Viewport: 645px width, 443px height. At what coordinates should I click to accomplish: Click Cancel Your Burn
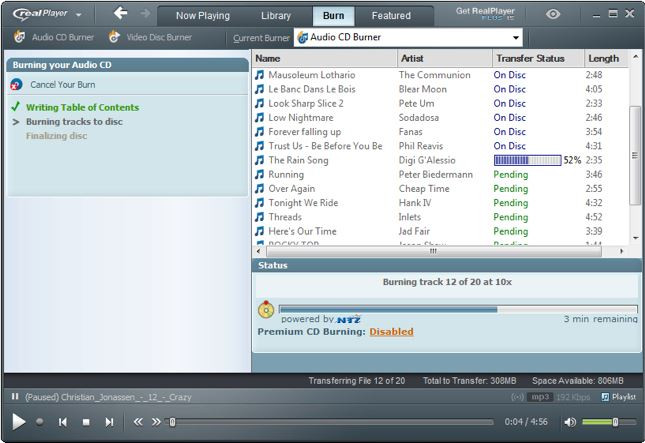click(62, 85)
